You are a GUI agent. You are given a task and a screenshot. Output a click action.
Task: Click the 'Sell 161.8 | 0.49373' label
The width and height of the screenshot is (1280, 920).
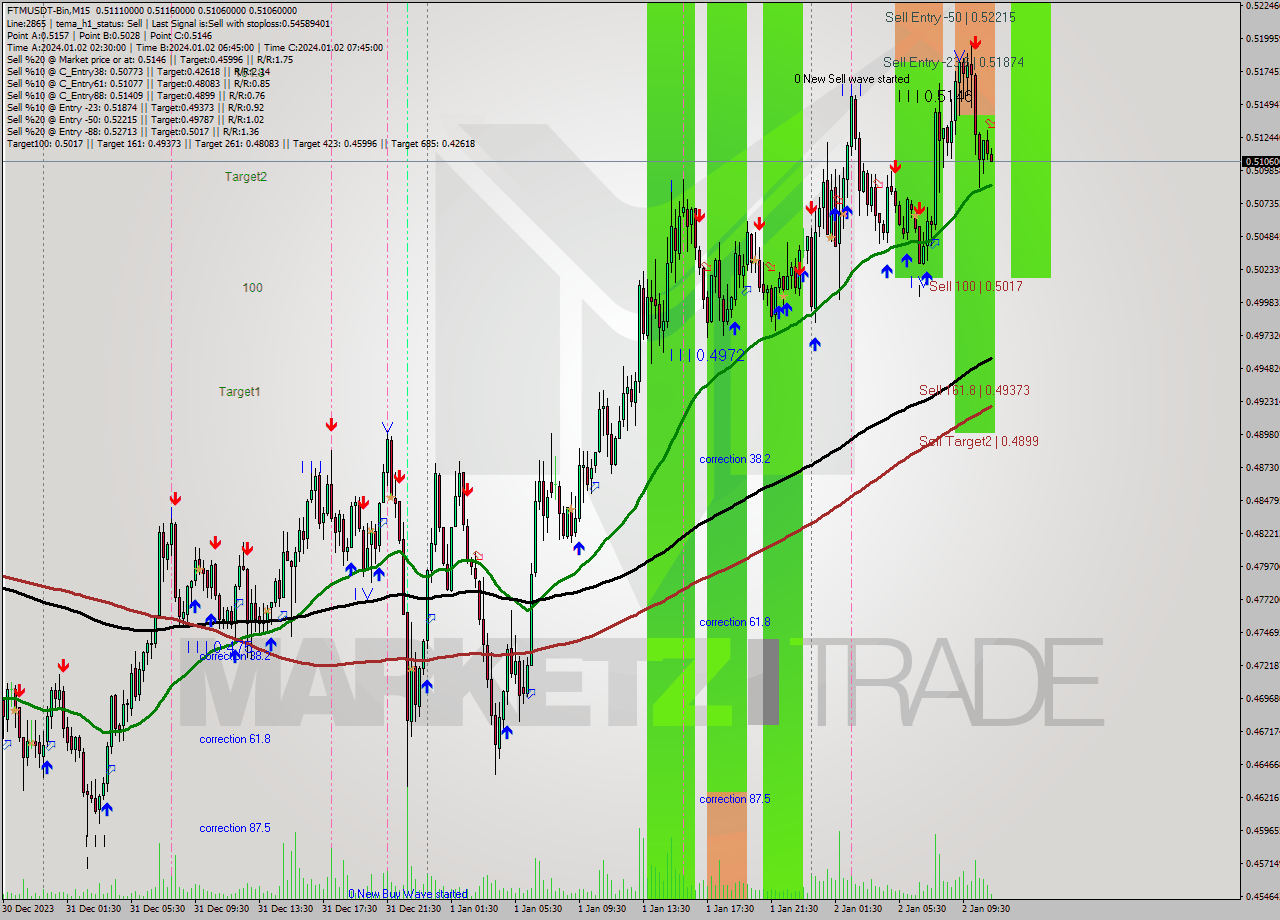(x=975, y=390)
